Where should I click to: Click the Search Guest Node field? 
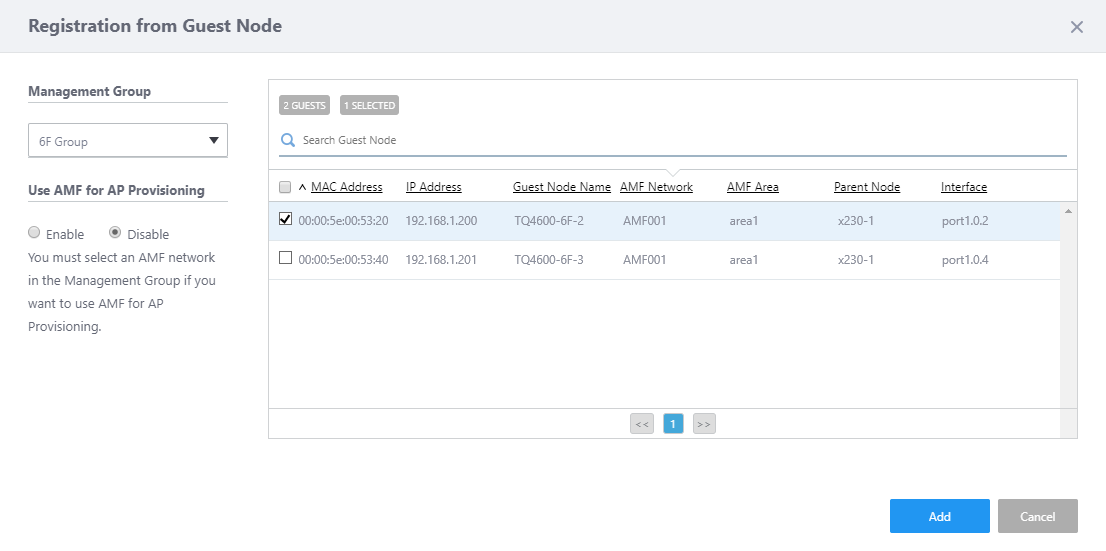683,140
